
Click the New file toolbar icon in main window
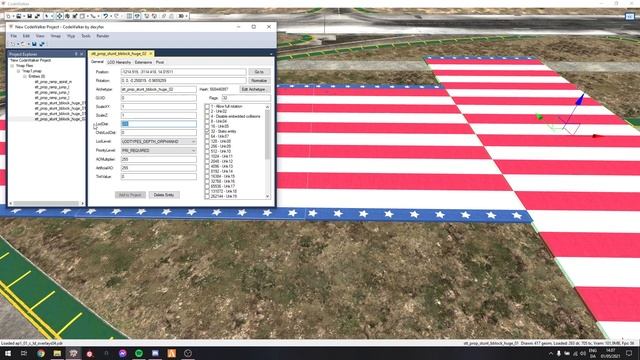point(9,16)
